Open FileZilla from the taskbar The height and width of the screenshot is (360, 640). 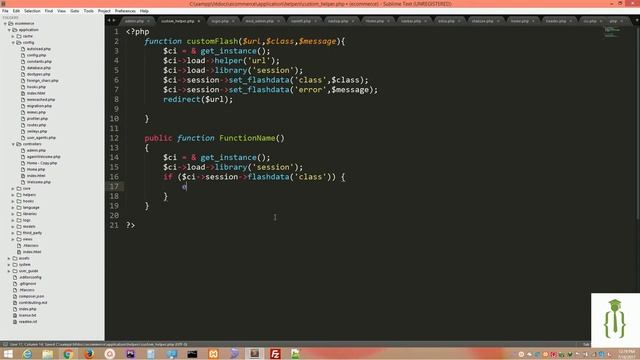(x=275, y=354)
